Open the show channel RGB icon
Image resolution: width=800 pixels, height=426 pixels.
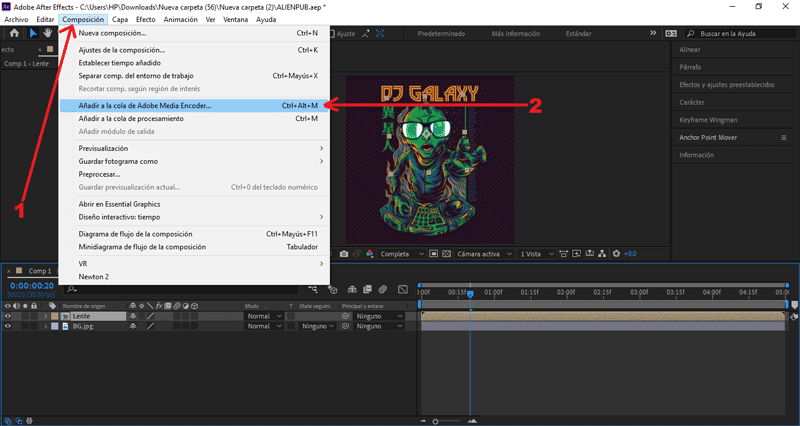[x=370, y=254]
